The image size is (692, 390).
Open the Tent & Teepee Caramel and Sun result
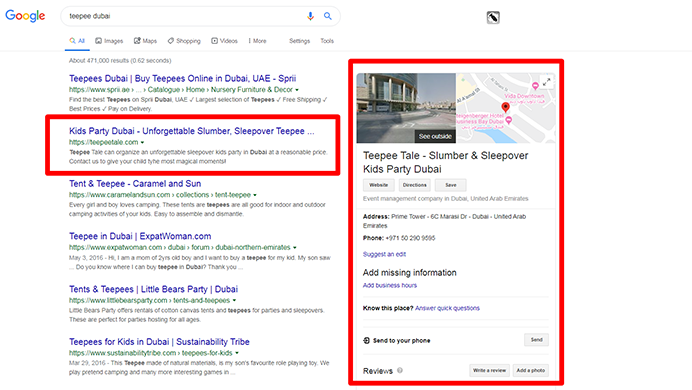click(x=135, y=184)
